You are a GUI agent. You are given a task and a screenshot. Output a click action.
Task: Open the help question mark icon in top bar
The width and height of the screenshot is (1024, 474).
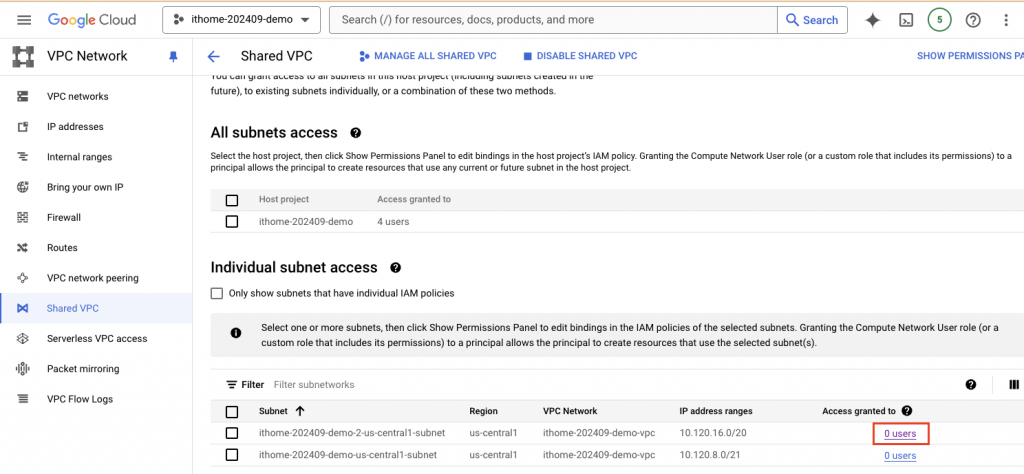point(973,20)
